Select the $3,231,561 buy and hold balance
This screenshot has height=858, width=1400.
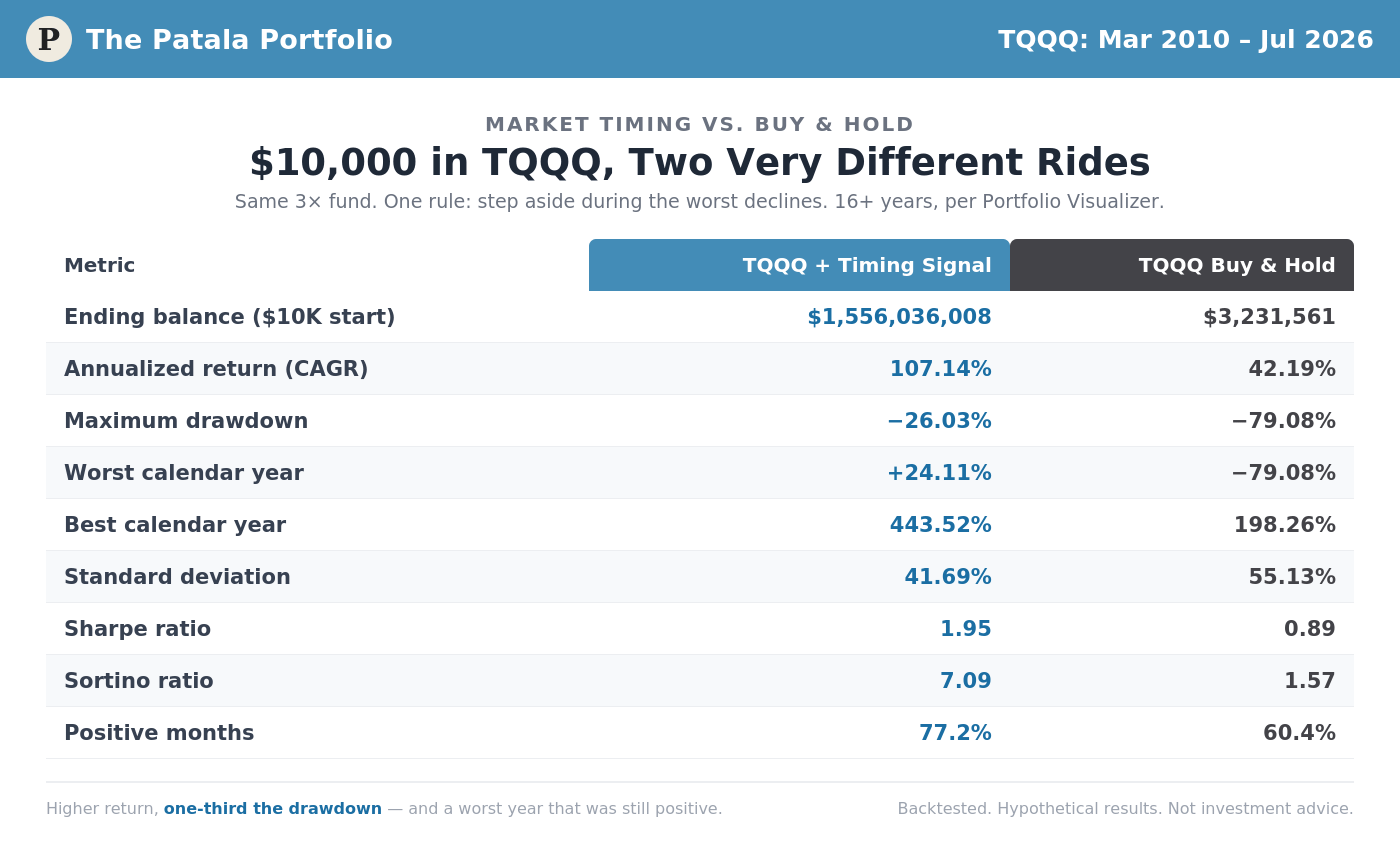pos(1269,317)
